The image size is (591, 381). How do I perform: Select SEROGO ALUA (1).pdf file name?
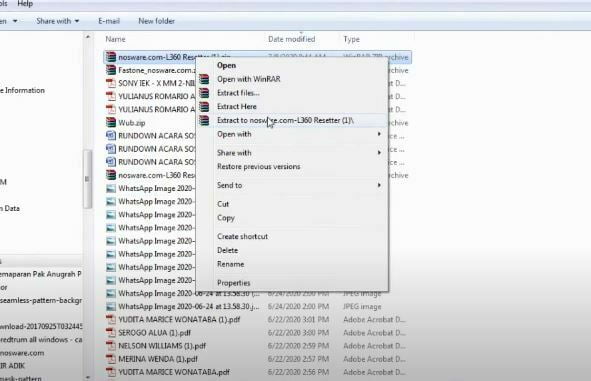pos(155,333)
